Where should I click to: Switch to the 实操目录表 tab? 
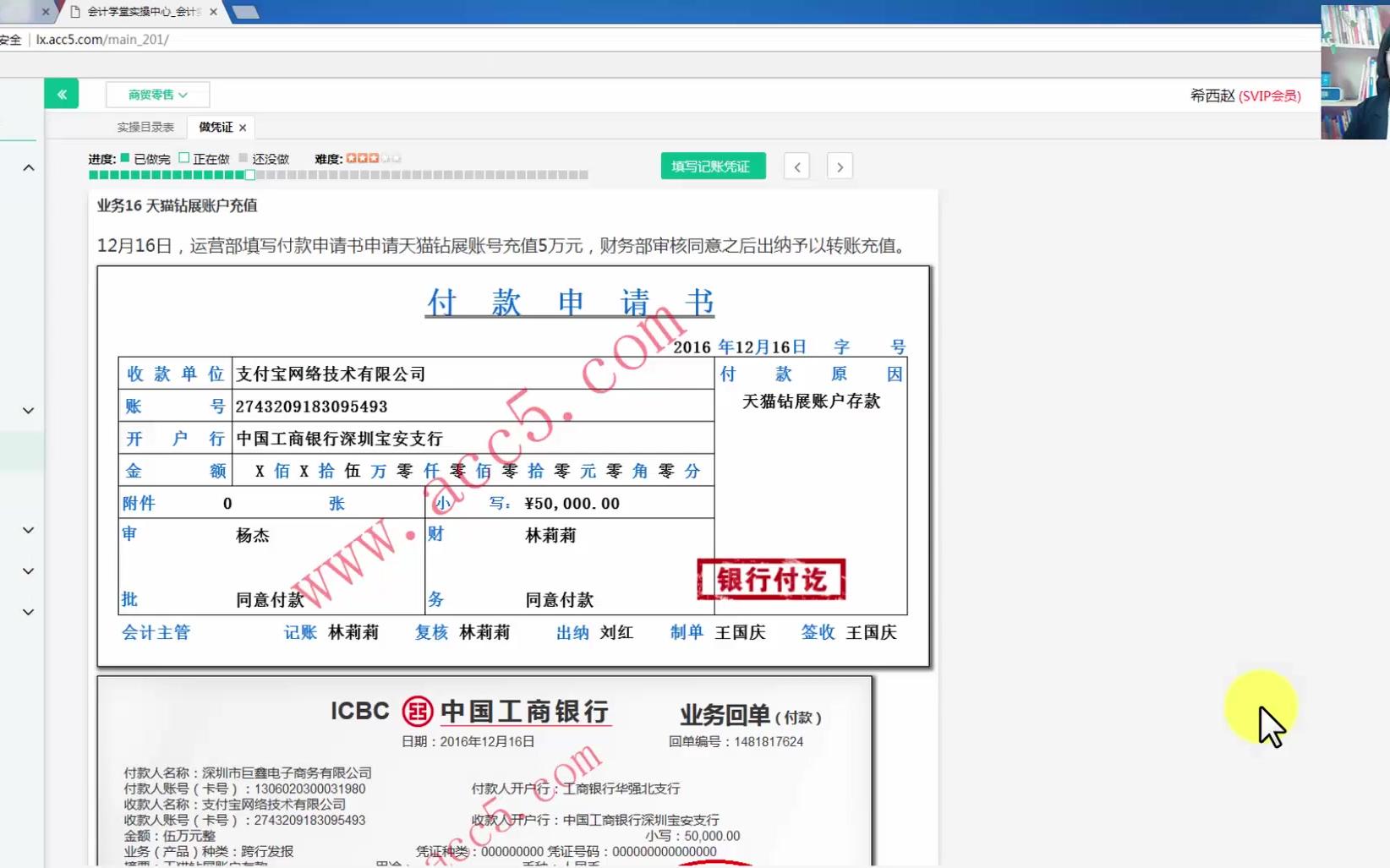point(145,126)
